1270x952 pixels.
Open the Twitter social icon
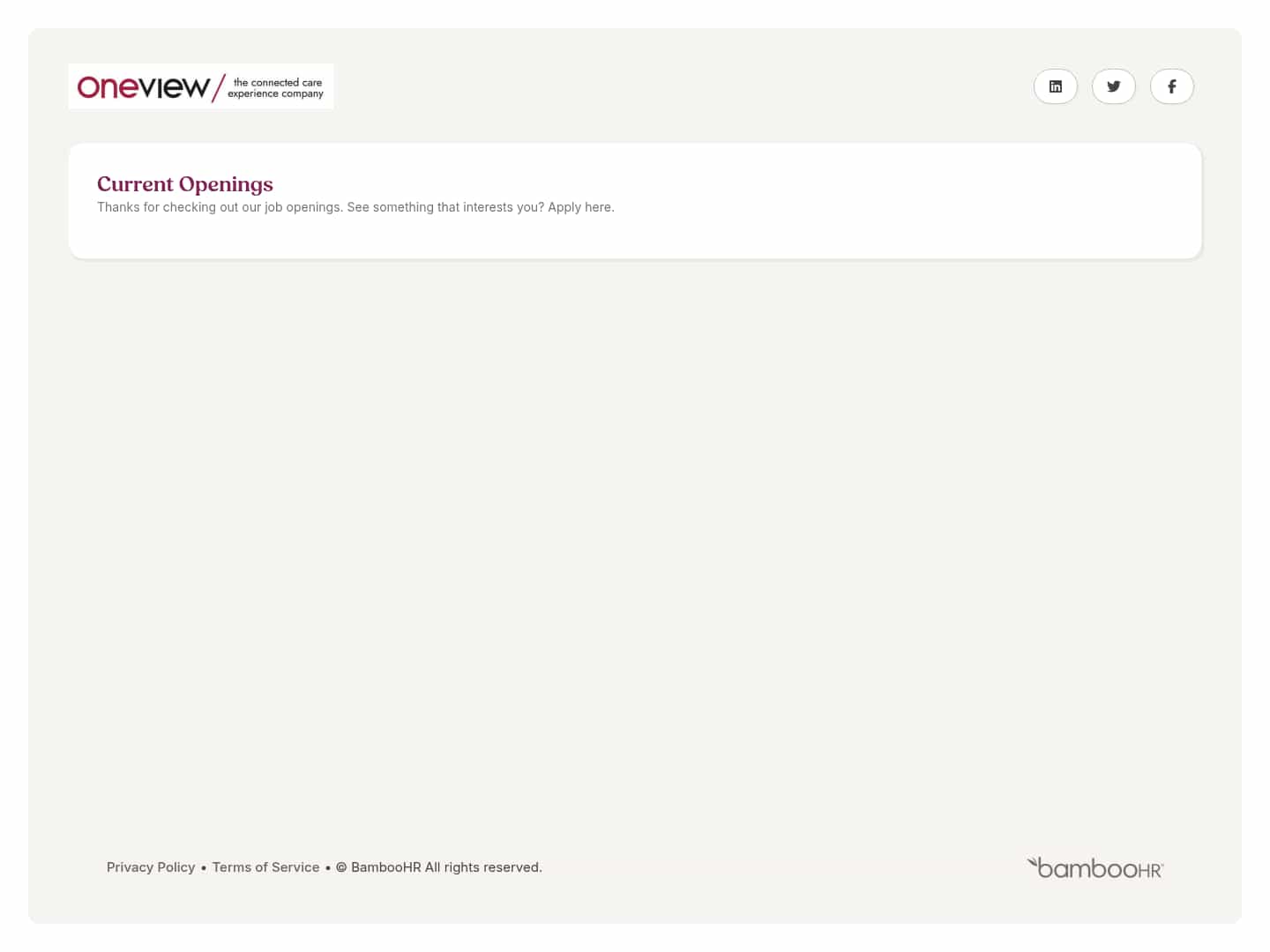(1114, 86)
